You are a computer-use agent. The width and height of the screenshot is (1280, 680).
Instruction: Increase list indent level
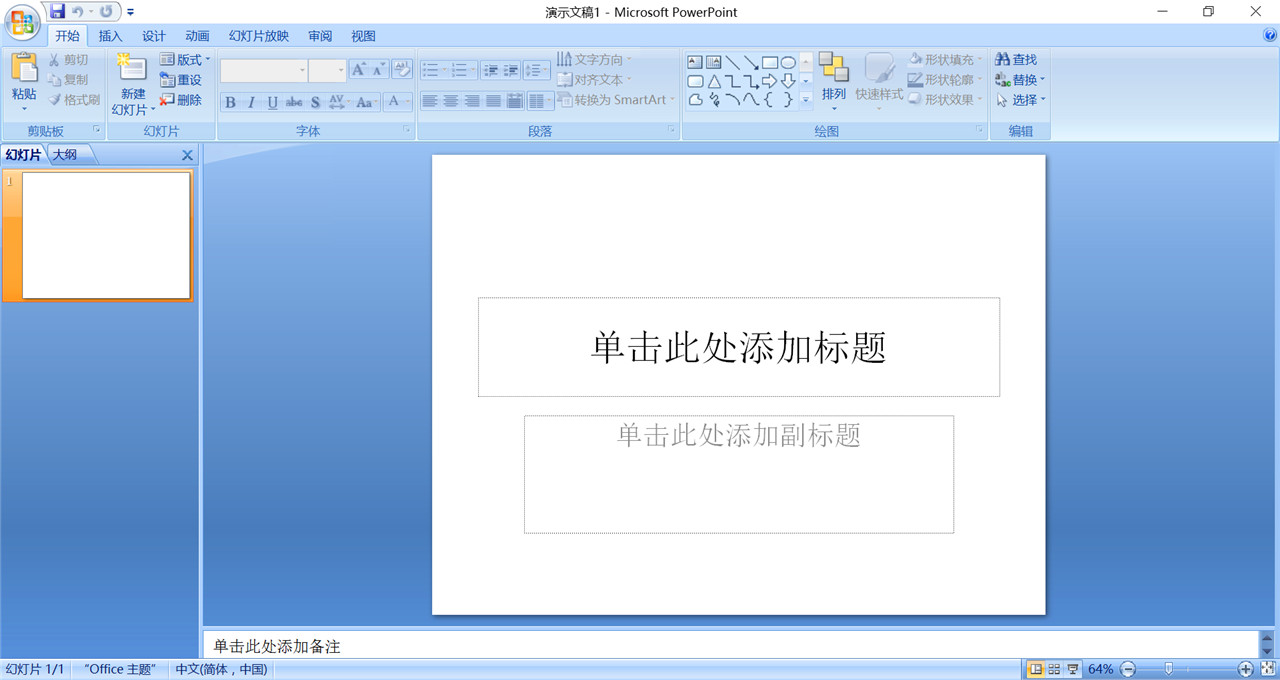pyautogui.click(x=511, y=70)
